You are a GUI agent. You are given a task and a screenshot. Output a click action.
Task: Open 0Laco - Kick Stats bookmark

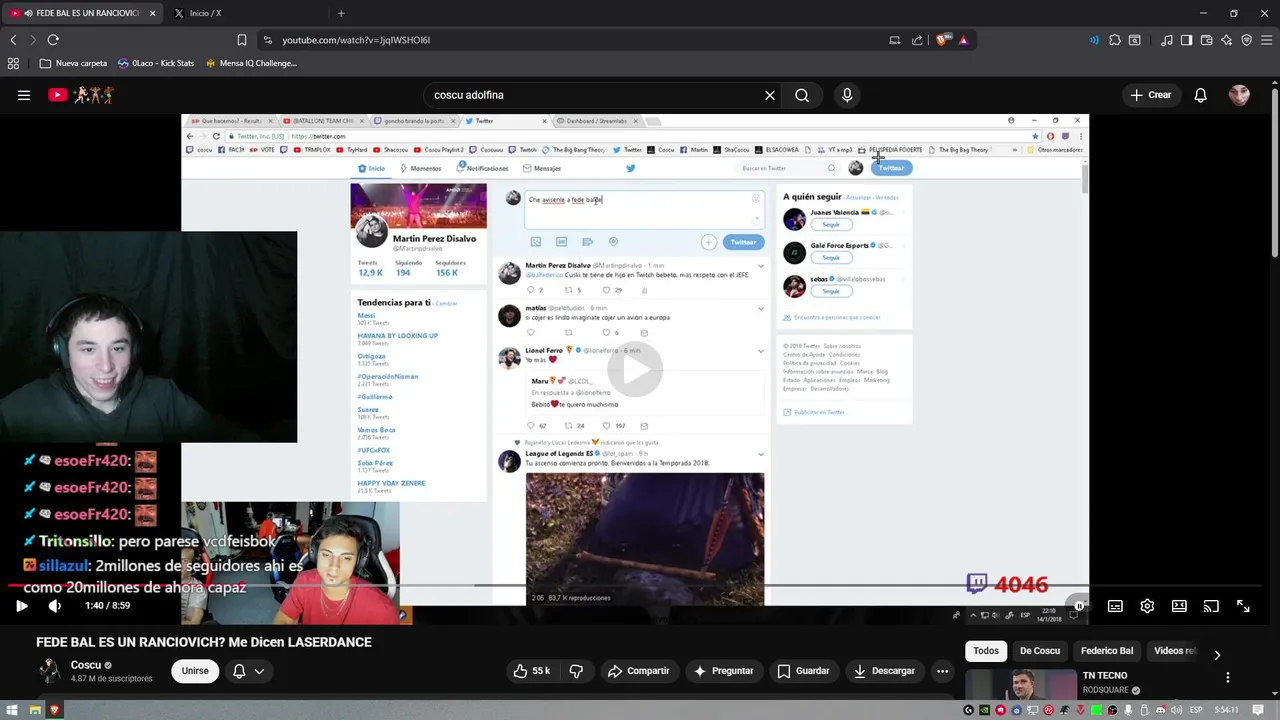[156, 63]
